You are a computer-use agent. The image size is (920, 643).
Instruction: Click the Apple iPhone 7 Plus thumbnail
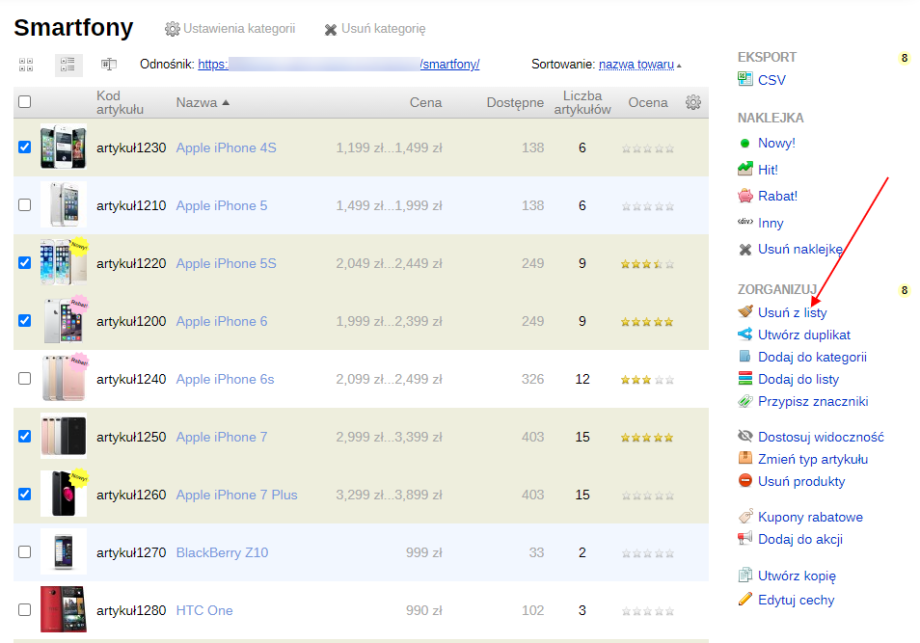63,493
